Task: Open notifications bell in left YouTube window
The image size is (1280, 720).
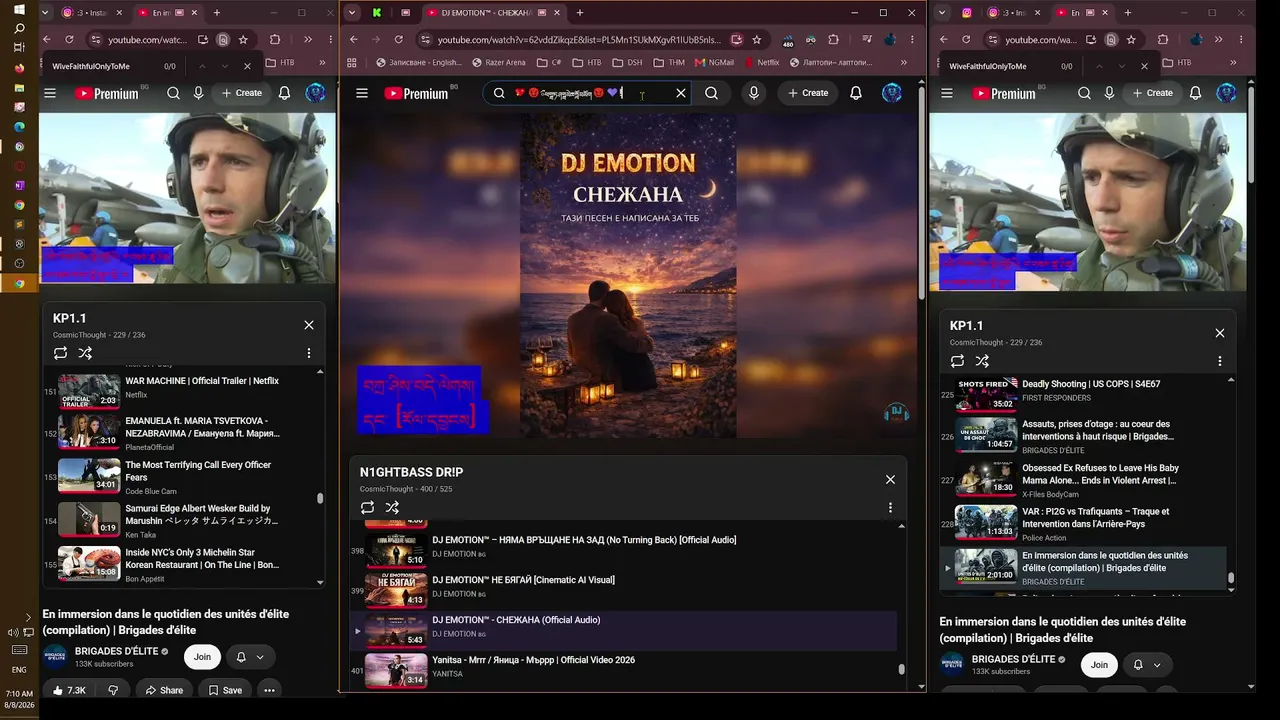Action: (x=285, y=93)
